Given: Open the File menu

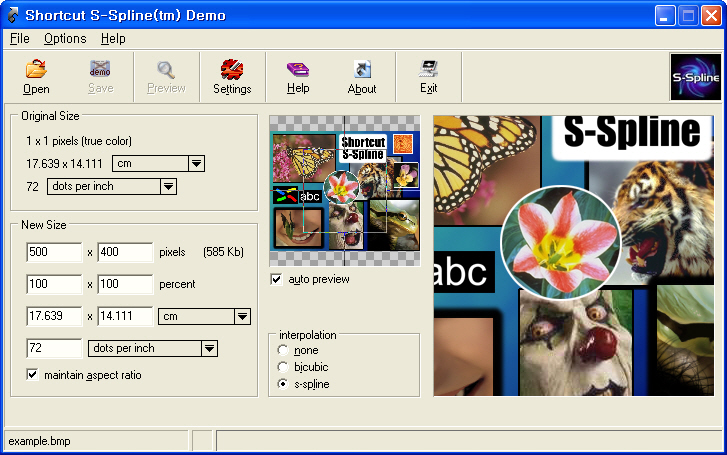Looking at the screenshot, I should (19, 38).
